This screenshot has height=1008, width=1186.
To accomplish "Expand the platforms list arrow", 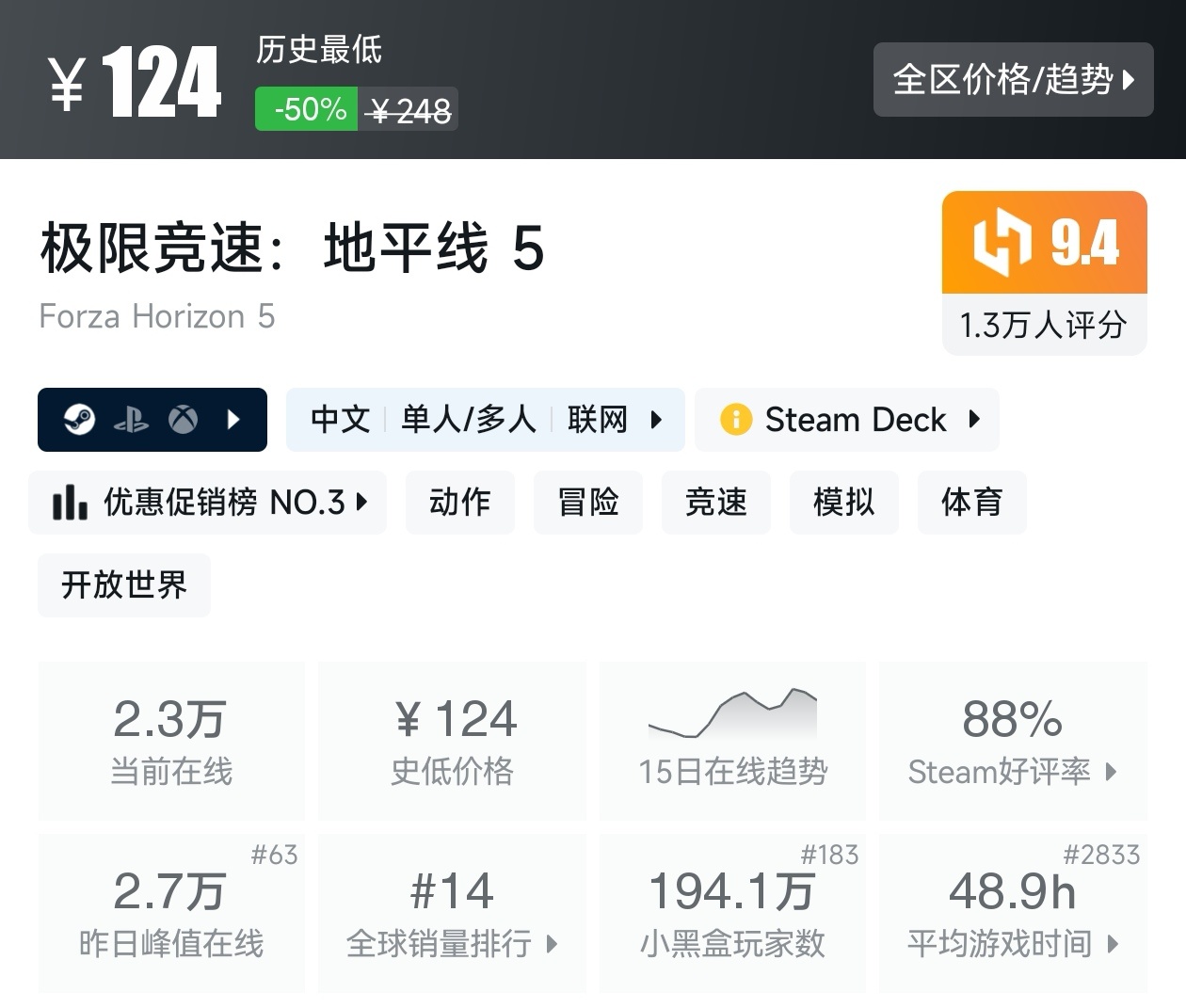I will tap(233, 419).
